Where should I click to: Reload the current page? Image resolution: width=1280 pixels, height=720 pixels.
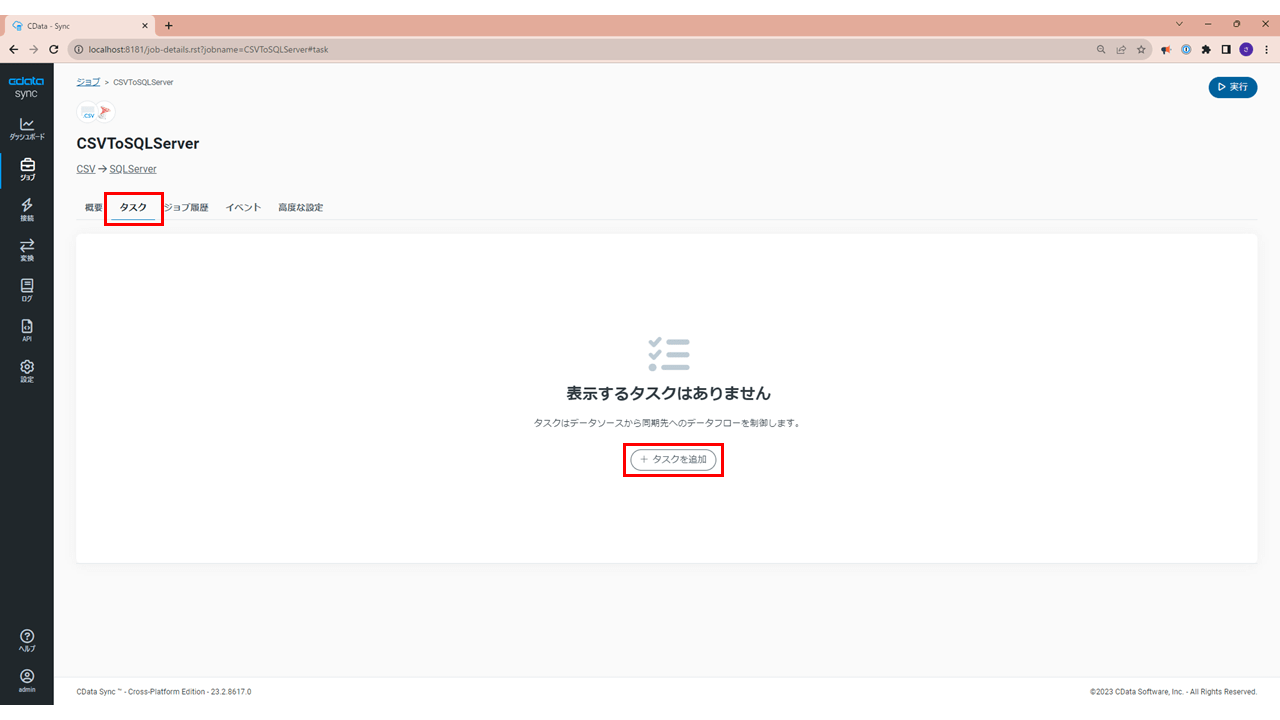click(x=54, y=49)
